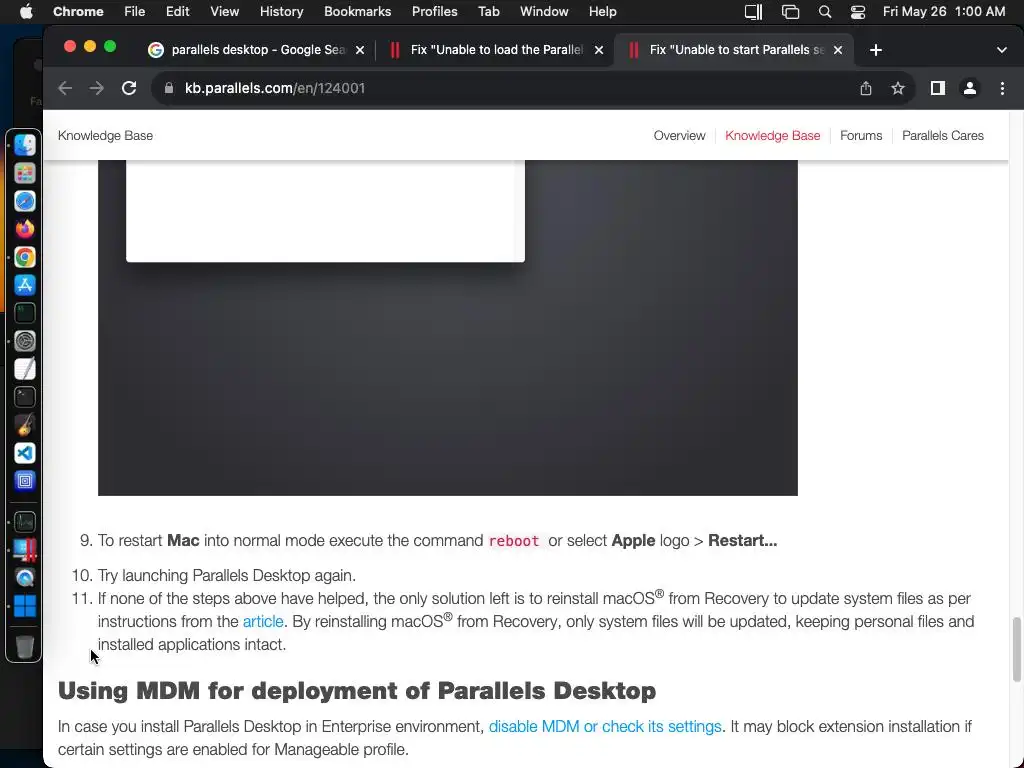
Task: Open the Windows VM dock icon
Action: pos(25,606)
